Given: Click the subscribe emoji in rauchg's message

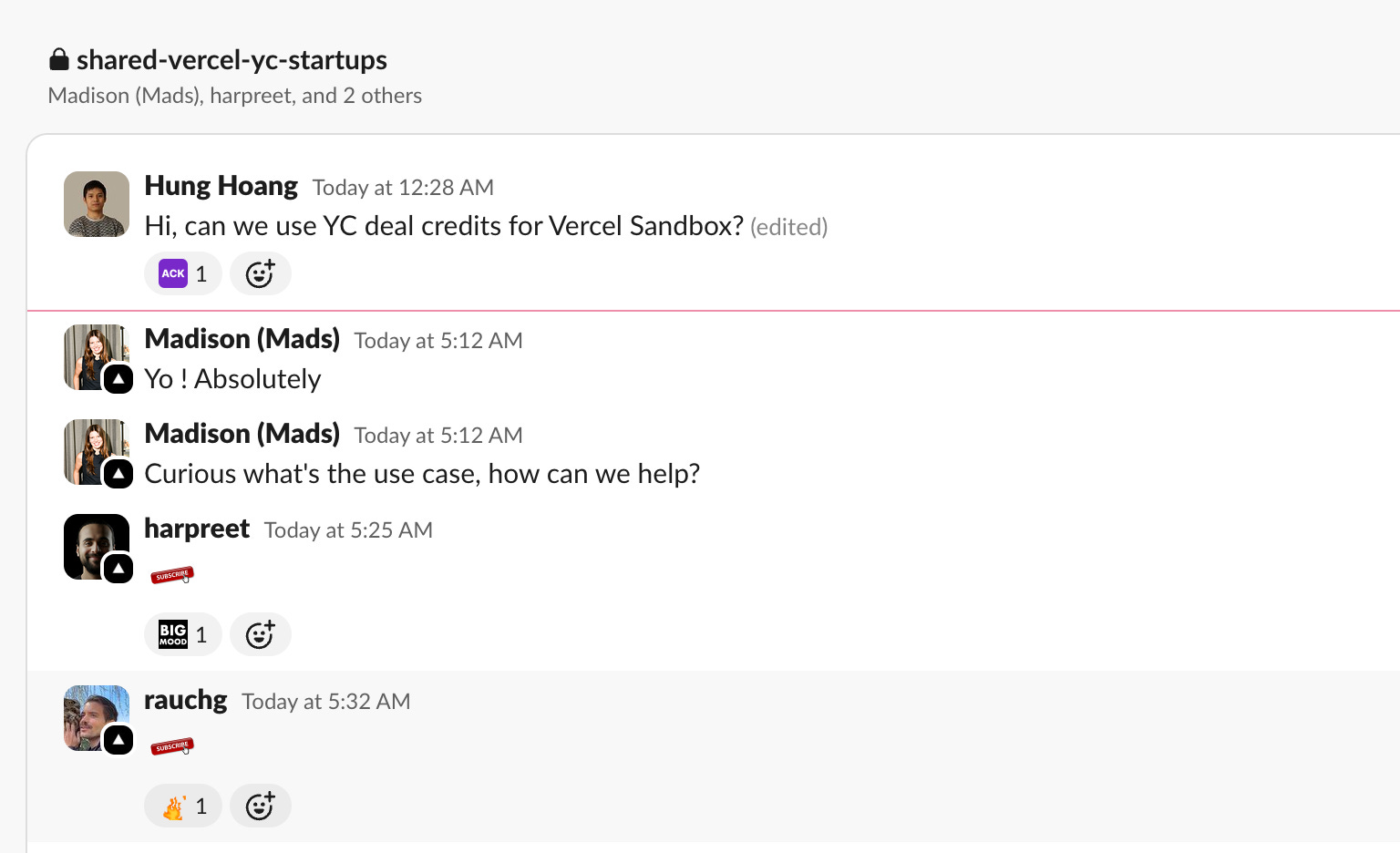Looking at the screenshot, I should [x=172, y=746].
